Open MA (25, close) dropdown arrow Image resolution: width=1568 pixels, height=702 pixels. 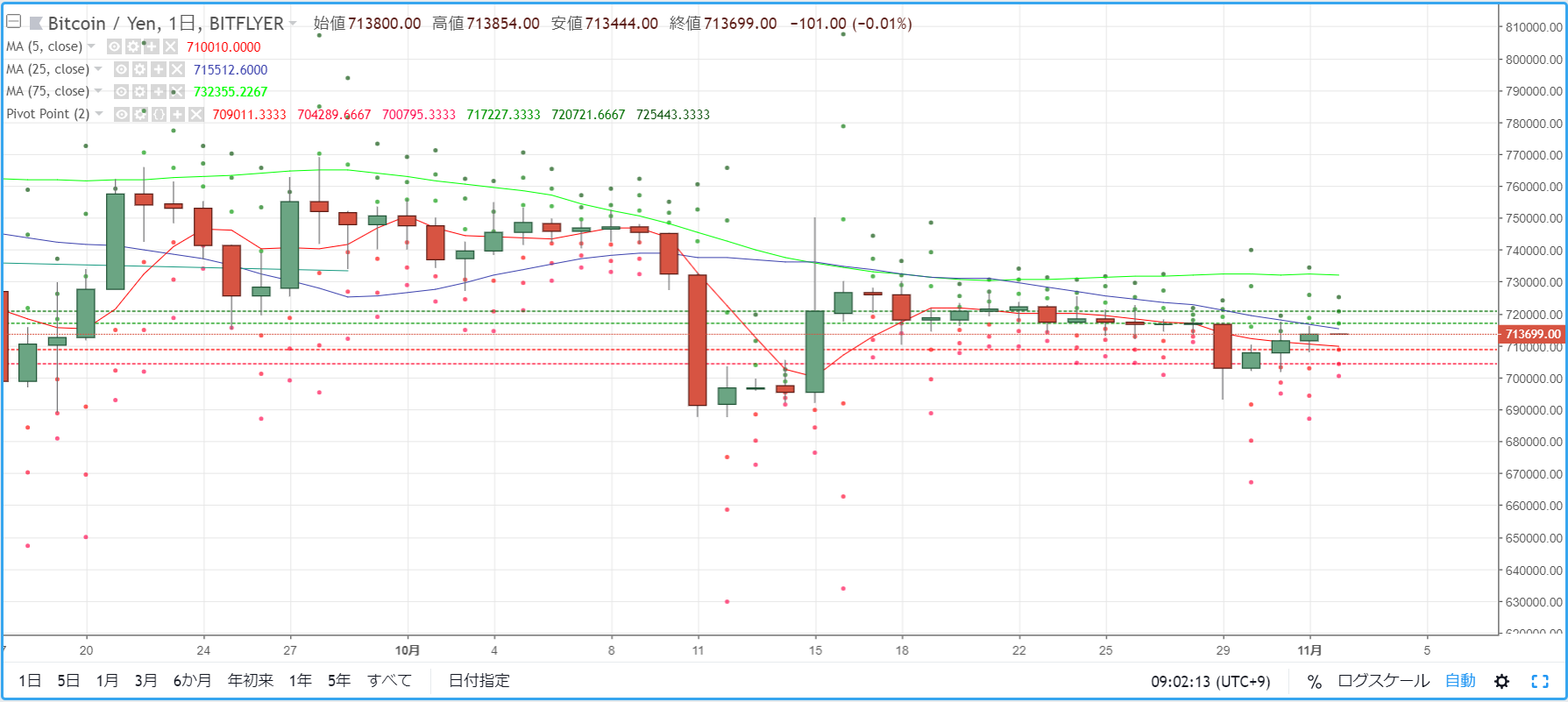pyautogui.click(x=98, y=68)
